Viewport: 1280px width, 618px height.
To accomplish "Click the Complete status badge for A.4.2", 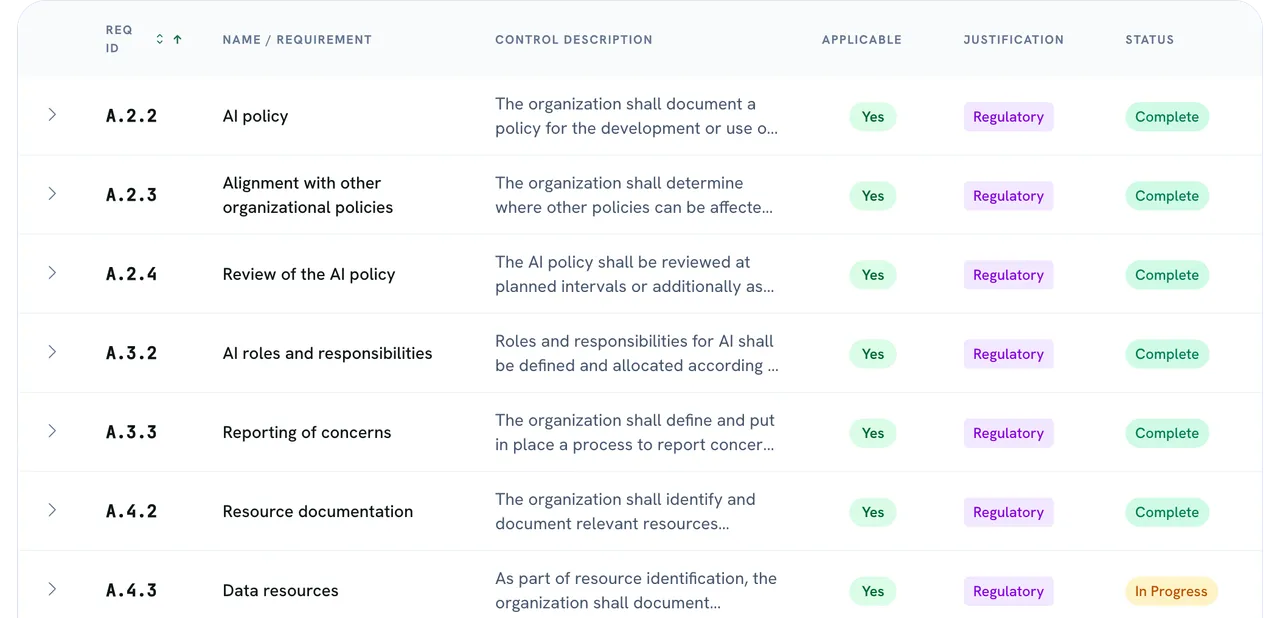I will pos(1167,511).
